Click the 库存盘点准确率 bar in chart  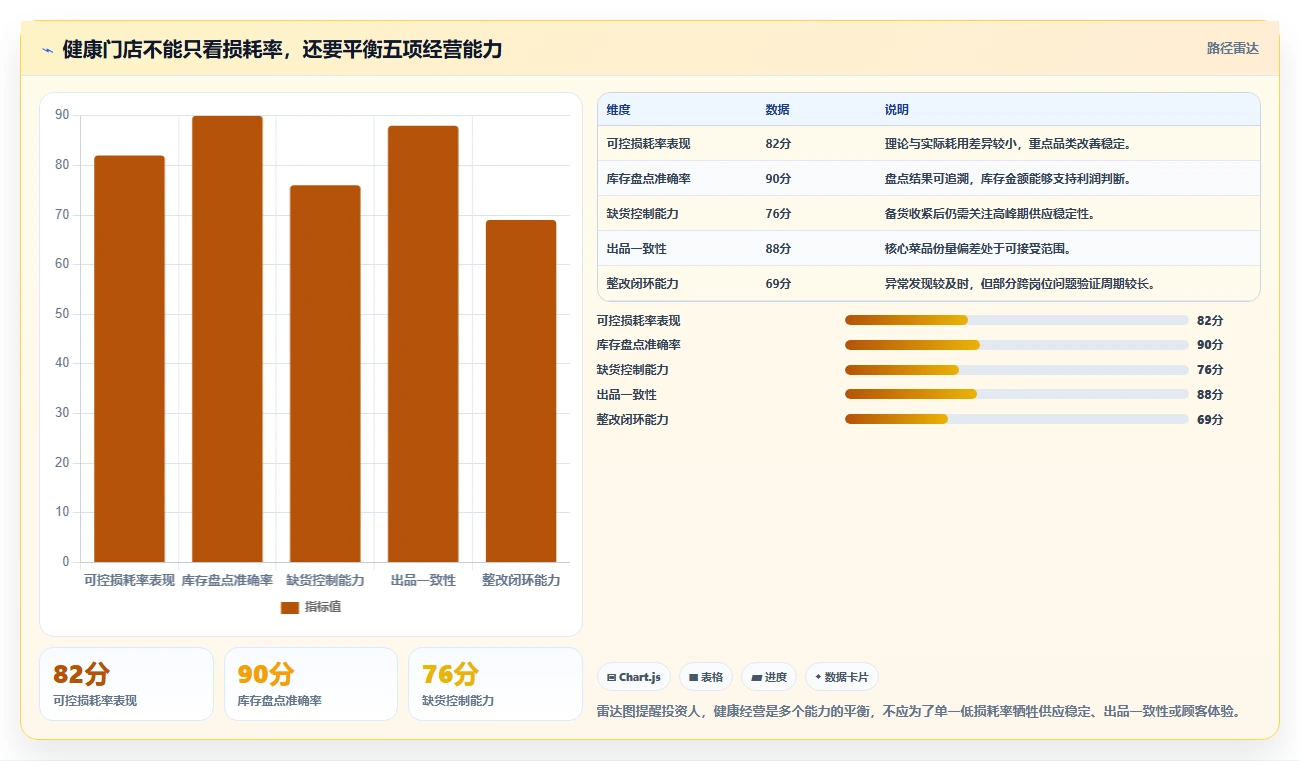coord(227,339)
